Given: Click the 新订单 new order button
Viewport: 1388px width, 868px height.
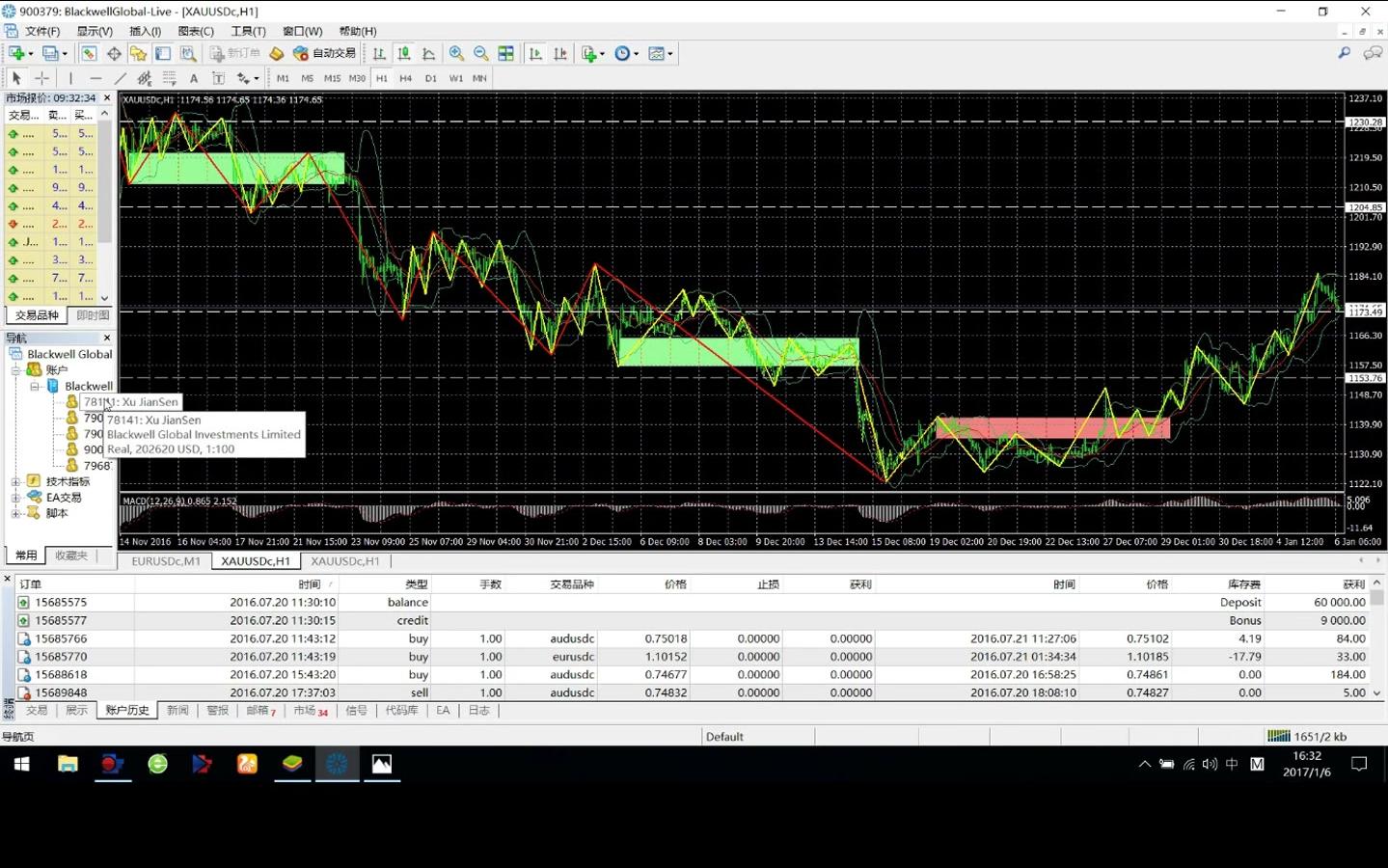Looking at the screenshot, I should click(234, 54).
